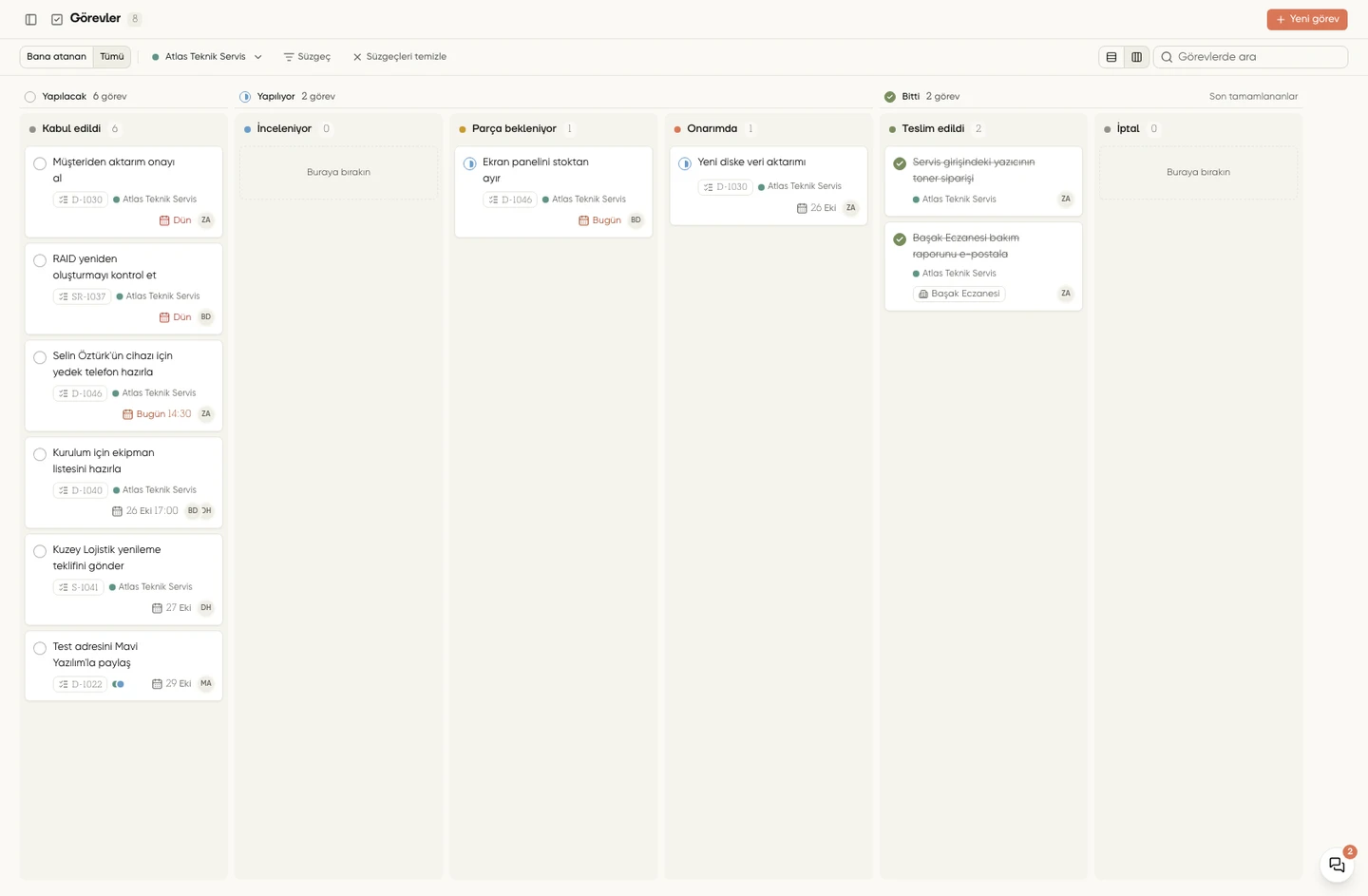Click MA avatar on Test adresini card
The image size is (1368, 896).
tap(206, 684)
